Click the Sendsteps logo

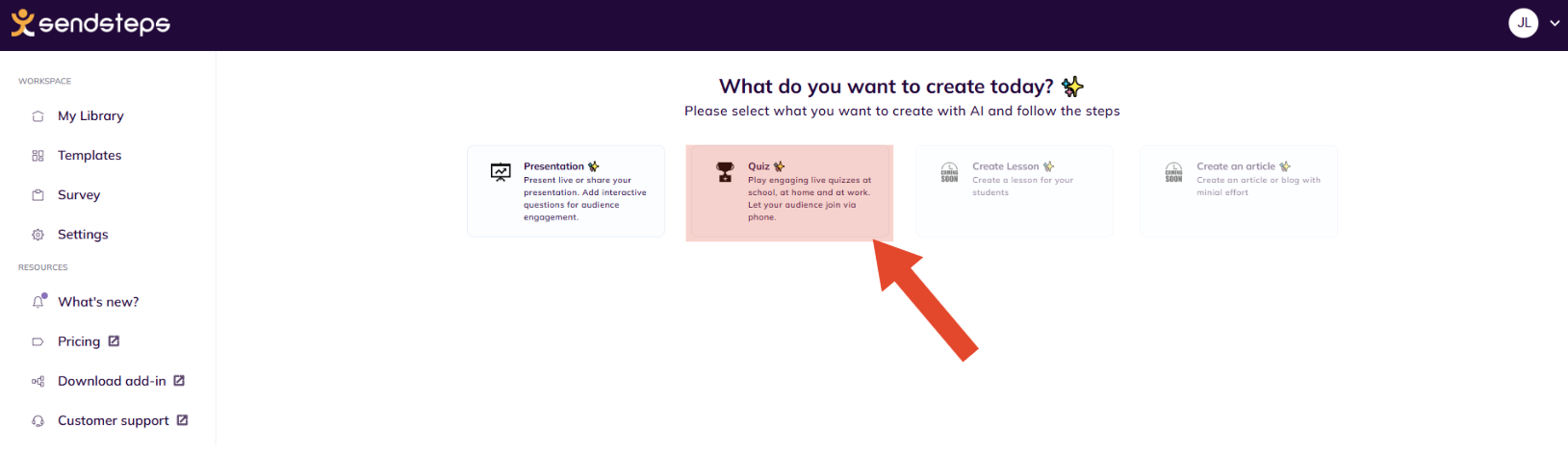click(x=90, y=23)
